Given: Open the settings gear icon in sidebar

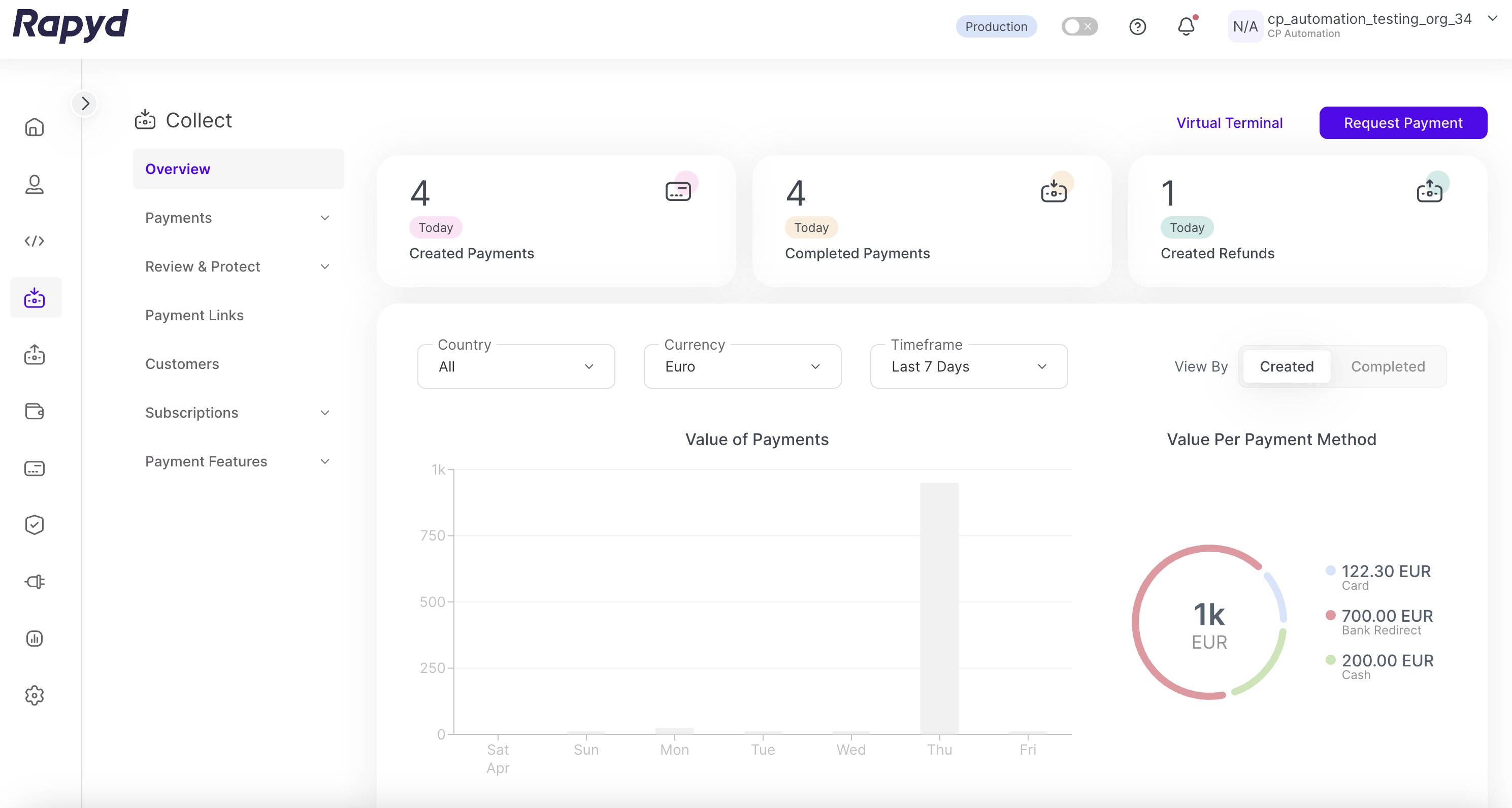Looking at the screenshot, I should (35, 695).
